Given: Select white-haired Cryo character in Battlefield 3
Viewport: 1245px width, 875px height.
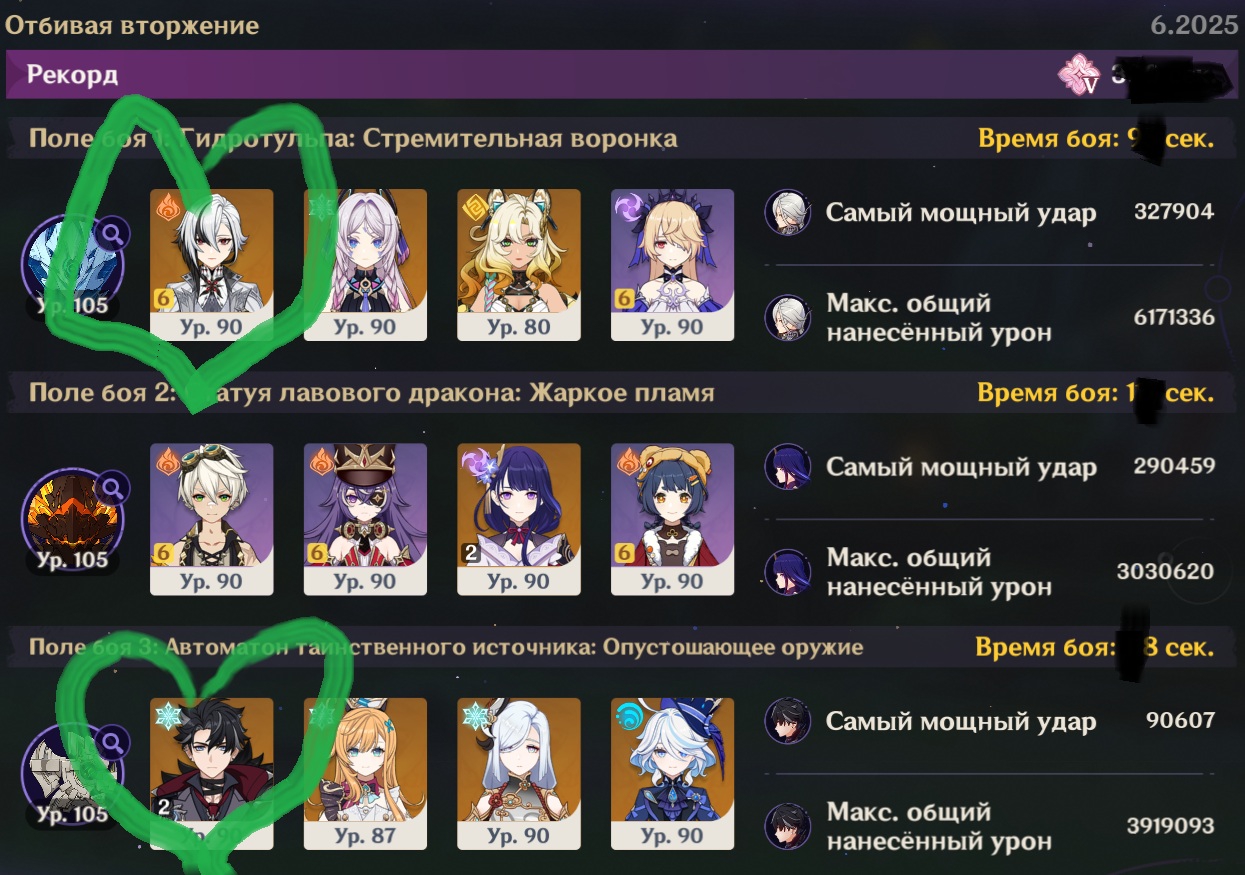Looking at the screenshot, I should point(519,774).
